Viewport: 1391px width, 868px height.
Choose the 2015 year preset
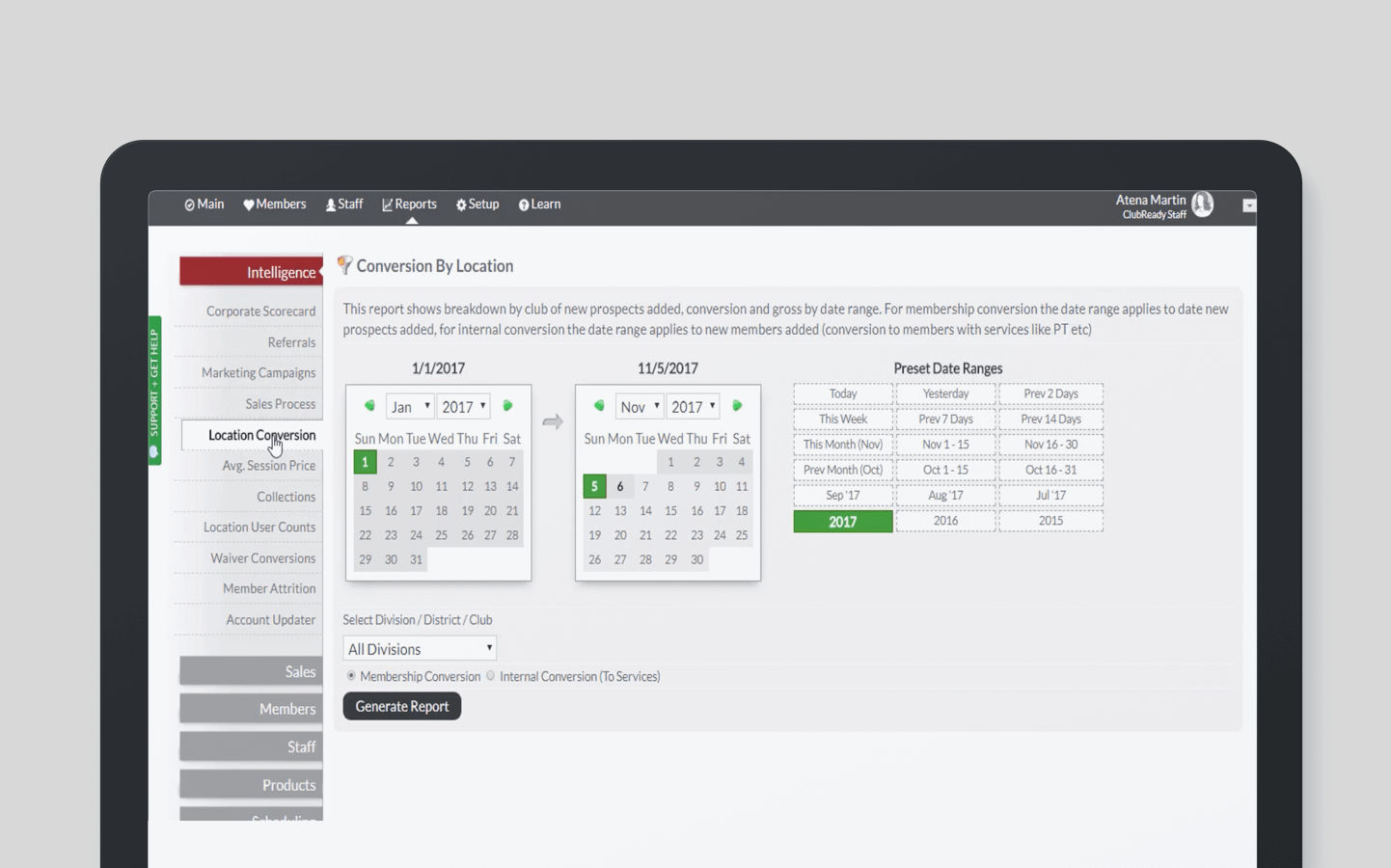pyautogui.click(x=1050, y=521)
